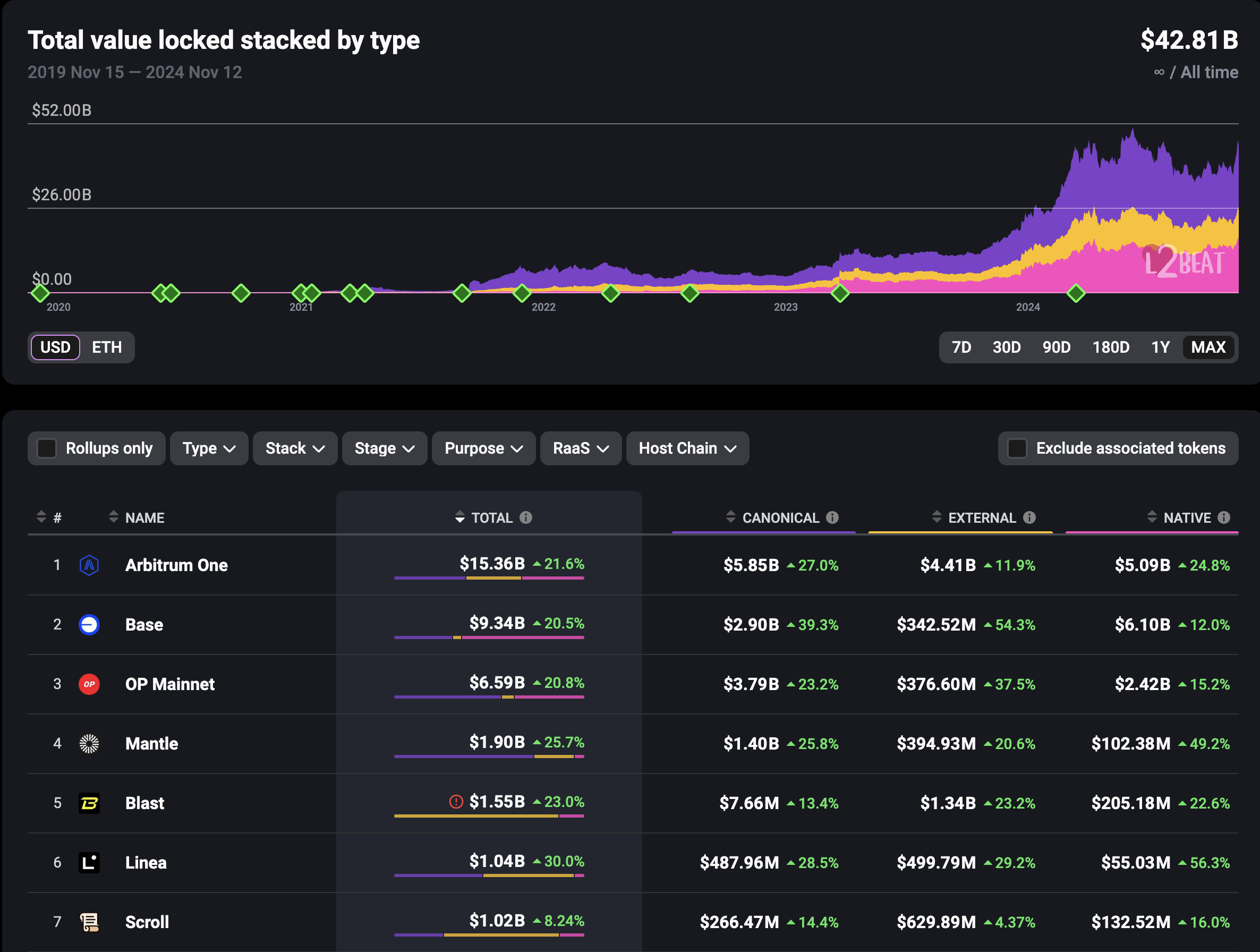Switch chart currency to ETH
1260x952 pixels.
pyautogui.click(x=107, y=347)
